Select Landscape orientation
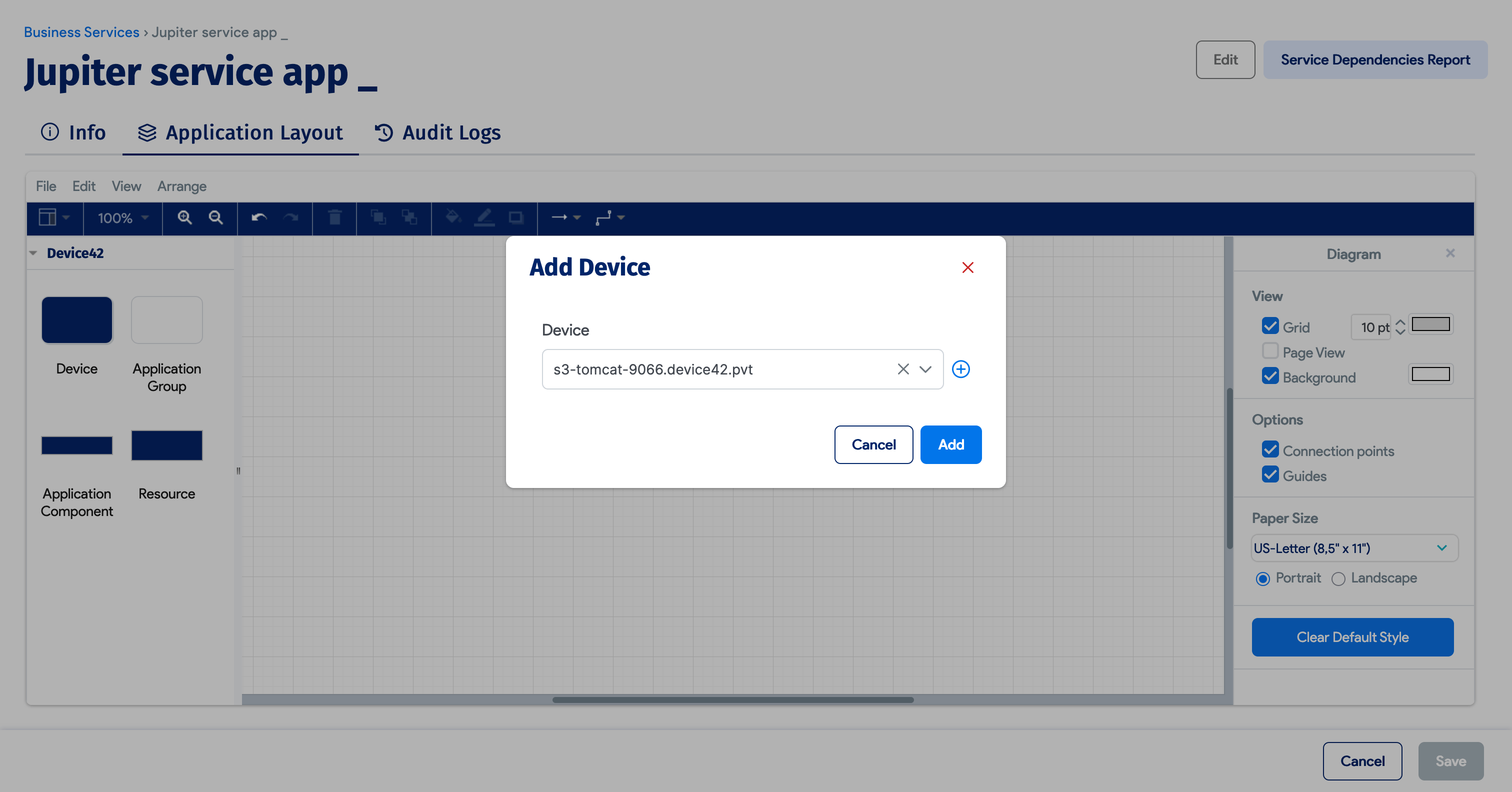This screenshot has width=1512, height=792. pos(1338,579)
